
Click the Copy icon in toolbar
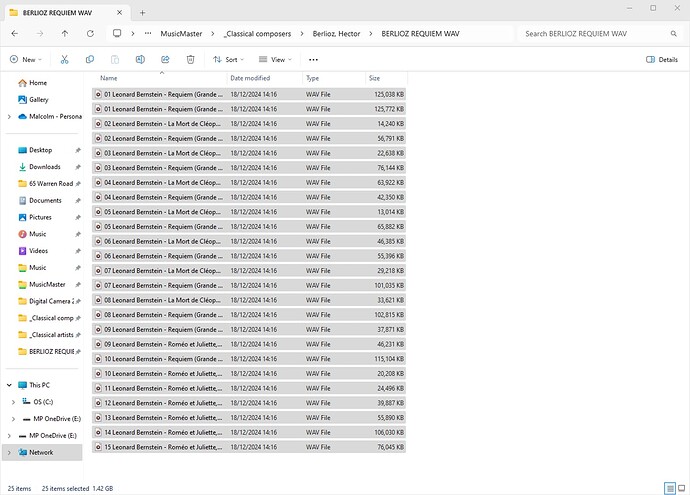coord(90,59)
